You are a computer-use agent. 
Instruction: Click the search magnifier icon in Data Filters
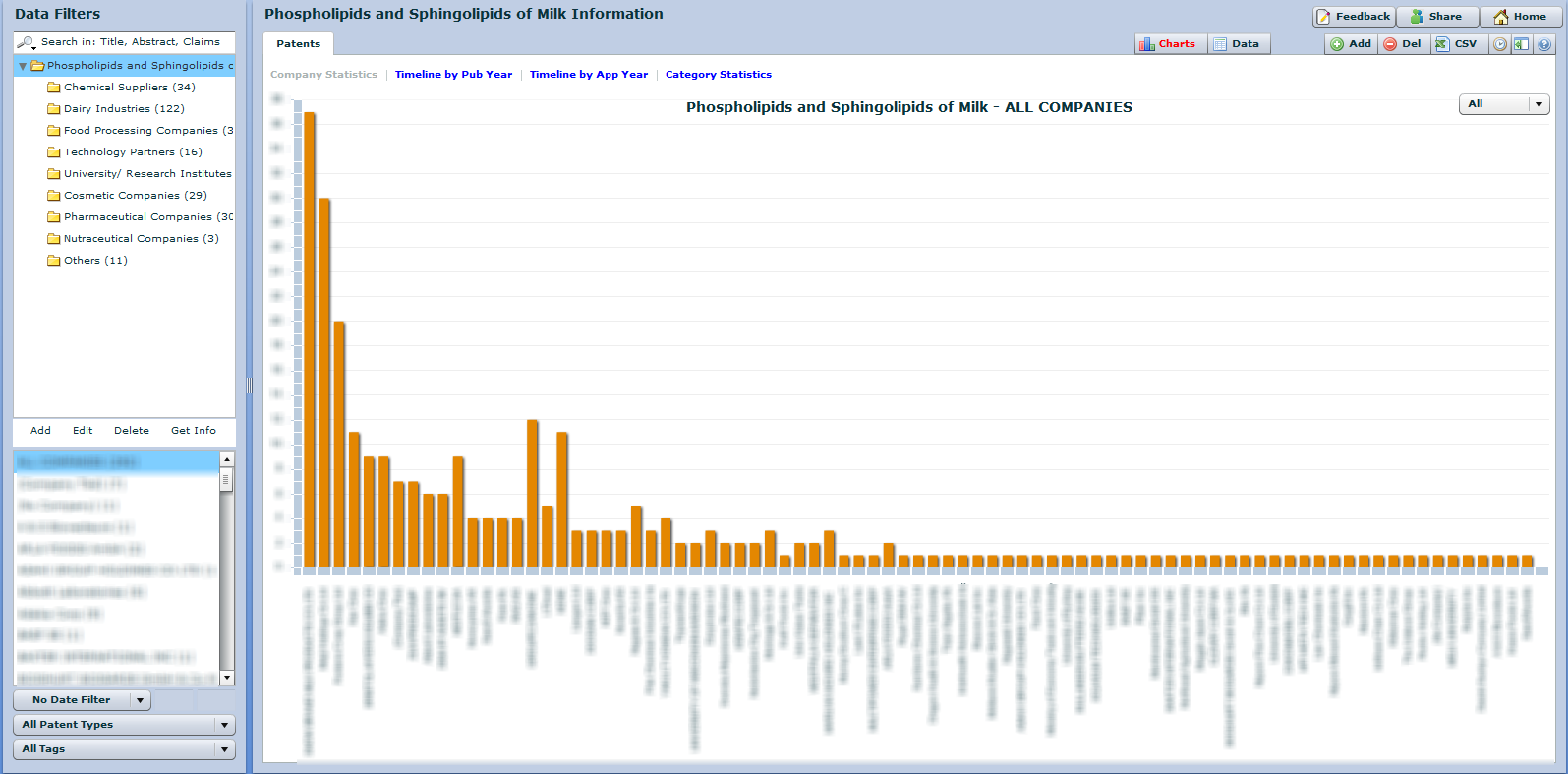coord(27,42)
